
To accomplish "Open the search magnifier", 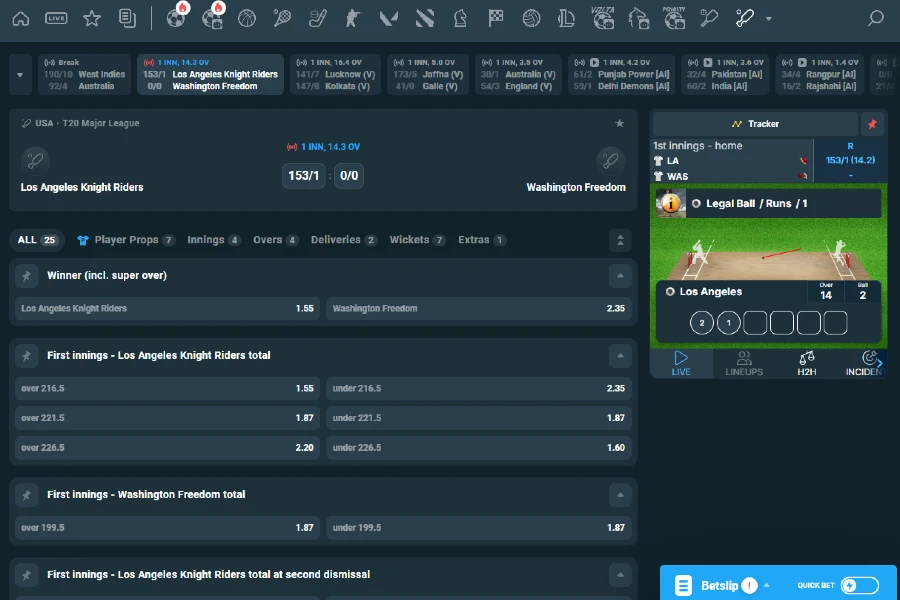I will point(875,18).
